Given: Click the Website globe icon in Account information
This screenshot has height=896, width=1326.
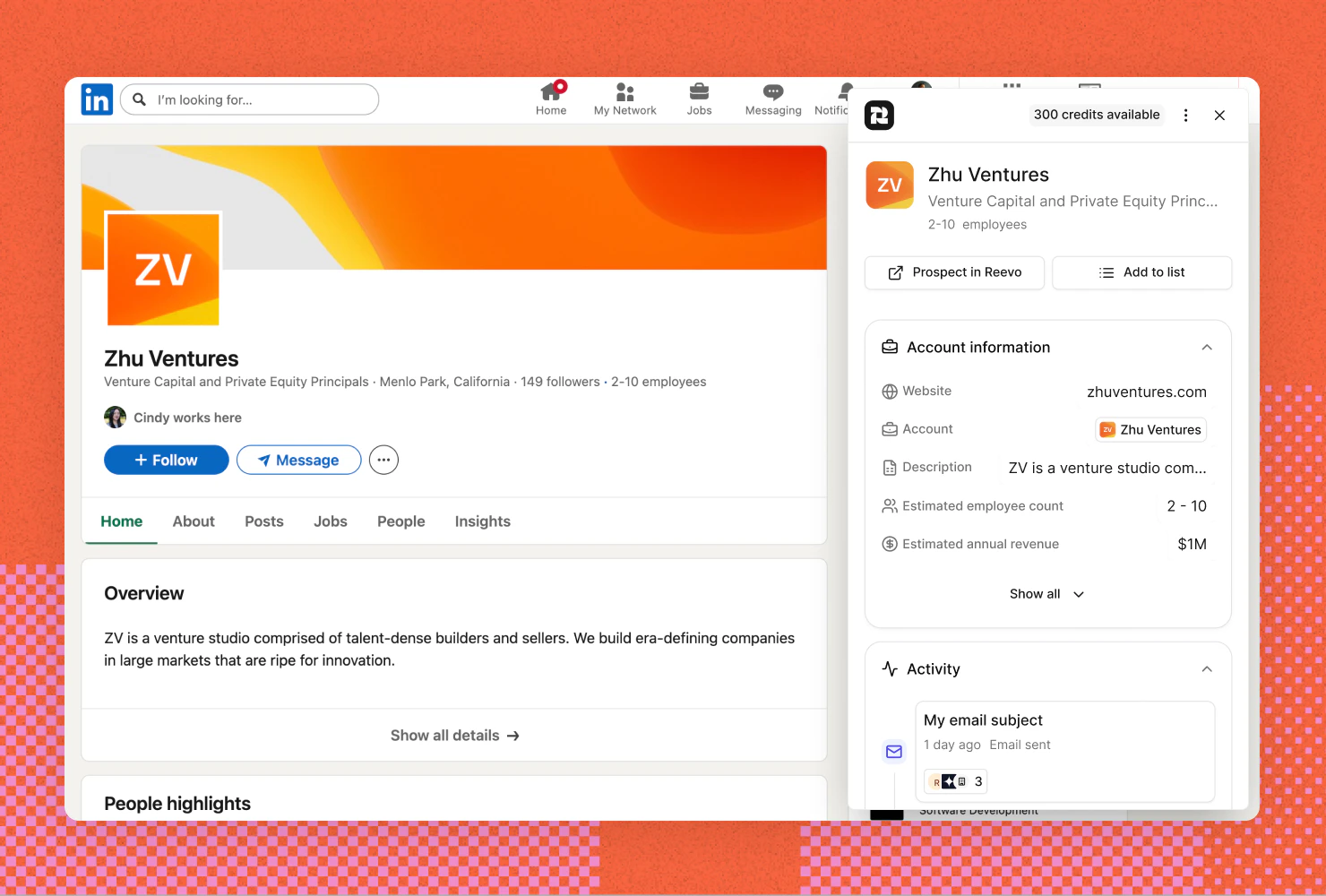Looking at the screenshot, I should (889, 392).
